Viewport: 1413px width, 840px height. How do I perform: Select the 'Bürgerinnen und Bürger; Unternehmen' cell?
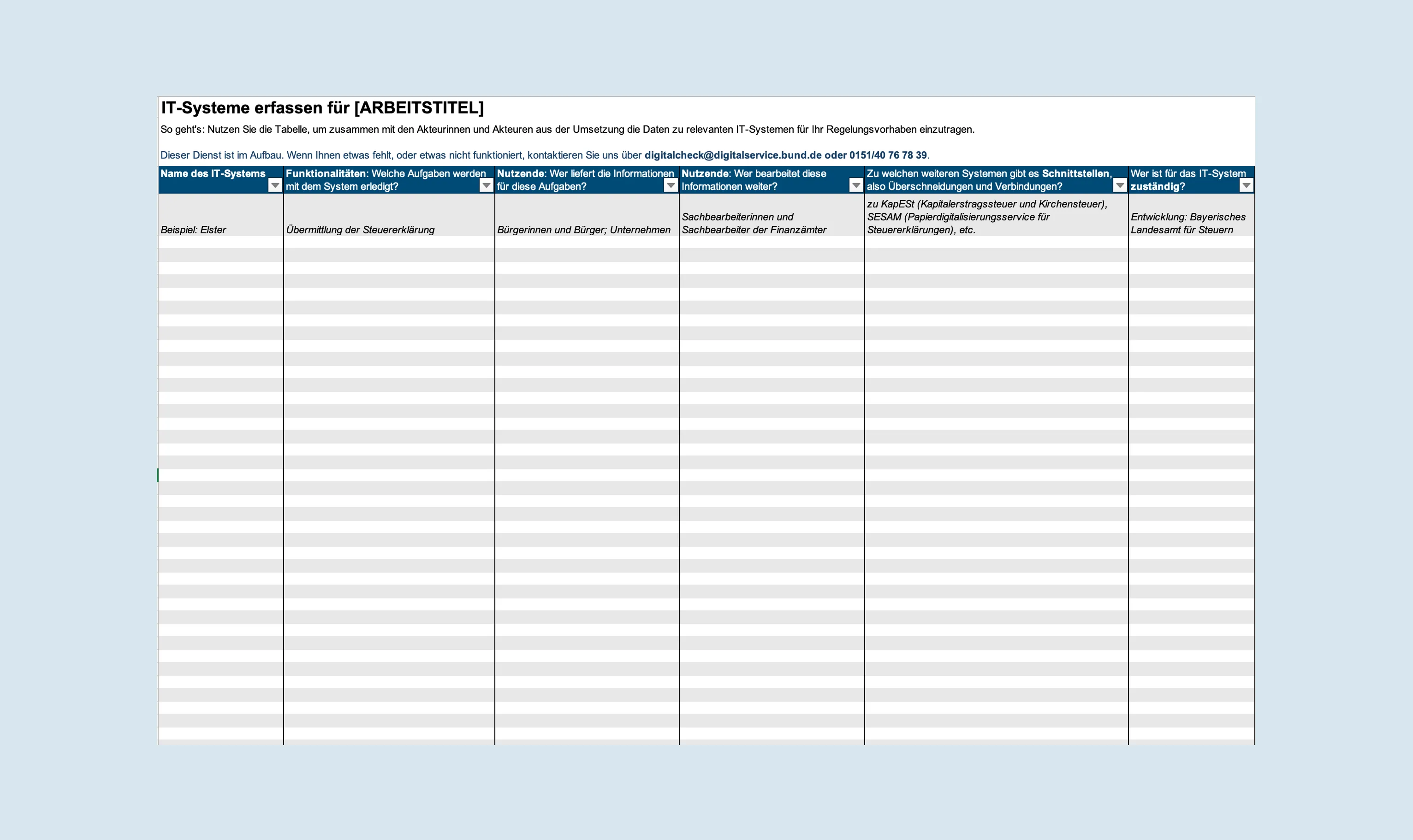click(x=587, y=215)
